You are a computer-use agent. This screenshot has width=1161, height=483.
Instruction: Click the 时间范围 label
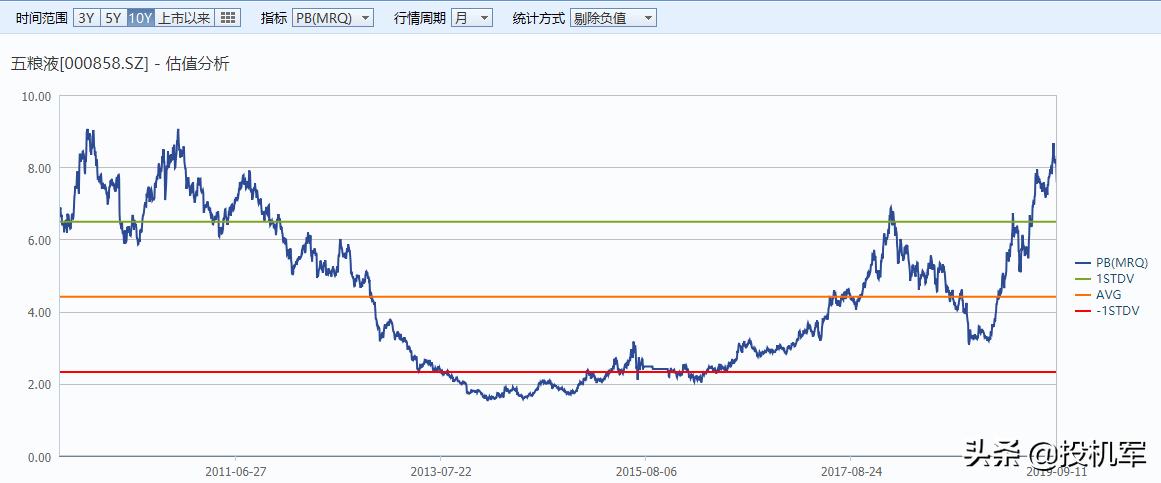click(x=42, y=19)
